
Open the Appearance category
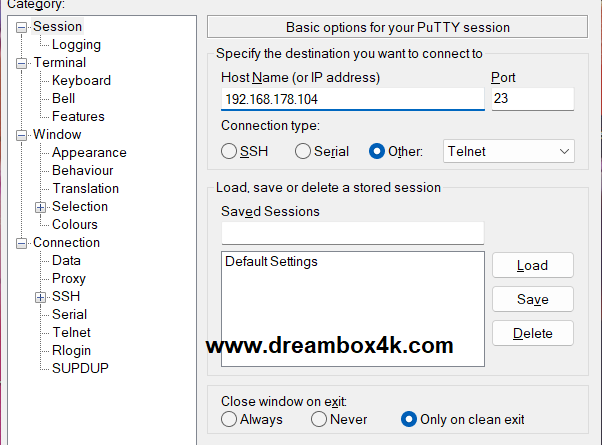point(89,153)
